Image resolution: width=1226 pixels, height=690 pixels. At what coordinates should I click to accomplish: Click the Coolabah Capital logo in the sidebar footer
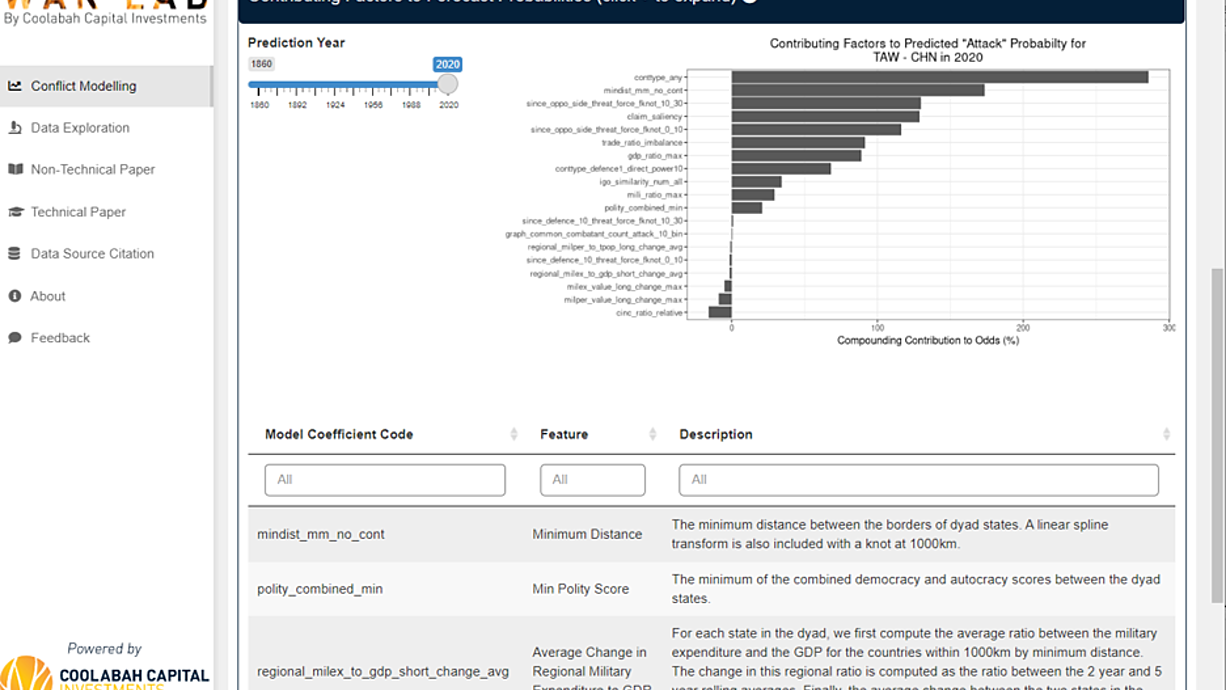click(105, 673)
